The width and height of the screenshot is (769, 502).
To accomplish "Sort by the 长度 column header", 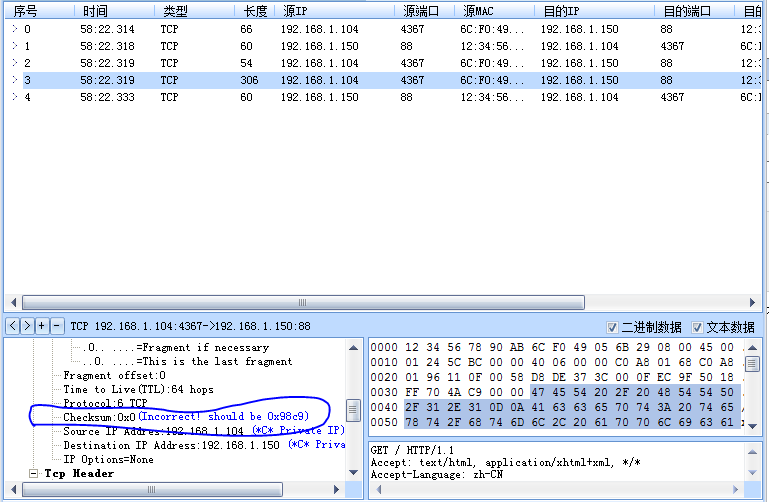I will 255,11.
